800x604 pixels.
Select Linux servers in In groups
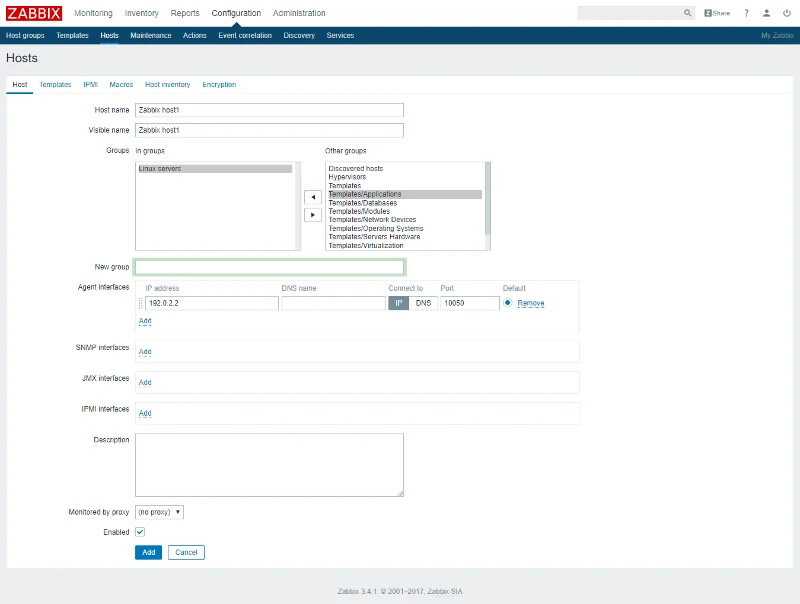(215, 169)
